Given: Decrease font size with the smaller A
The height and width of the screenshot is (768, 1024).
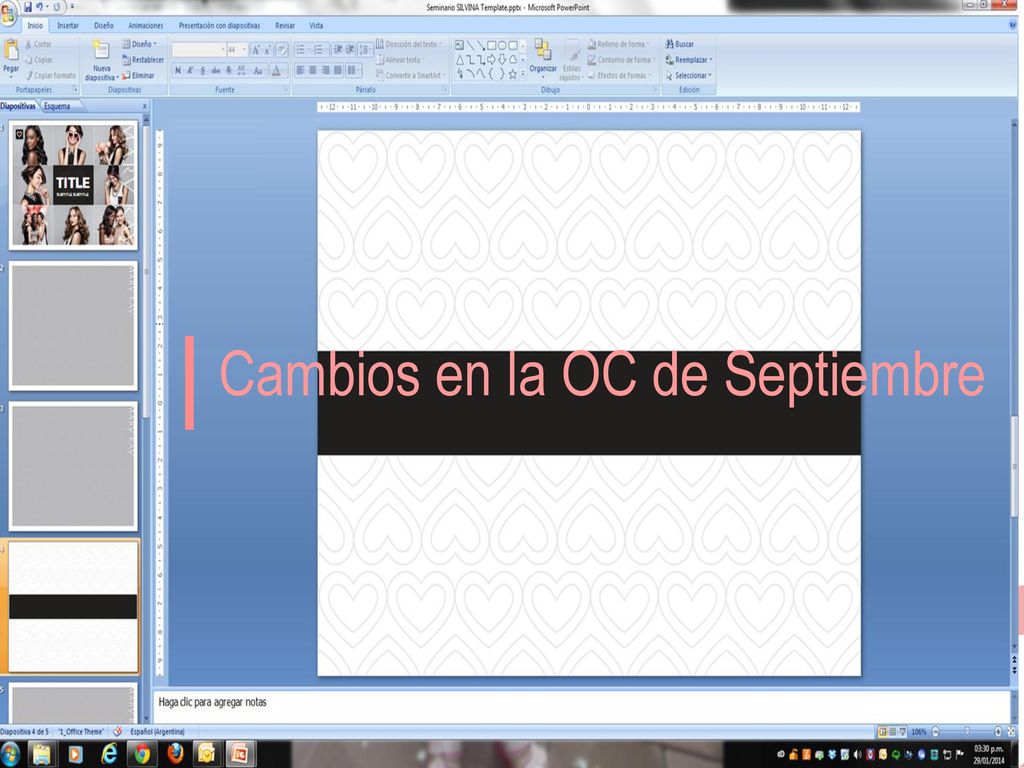Looking at the screenshot, I should point(268,50).
